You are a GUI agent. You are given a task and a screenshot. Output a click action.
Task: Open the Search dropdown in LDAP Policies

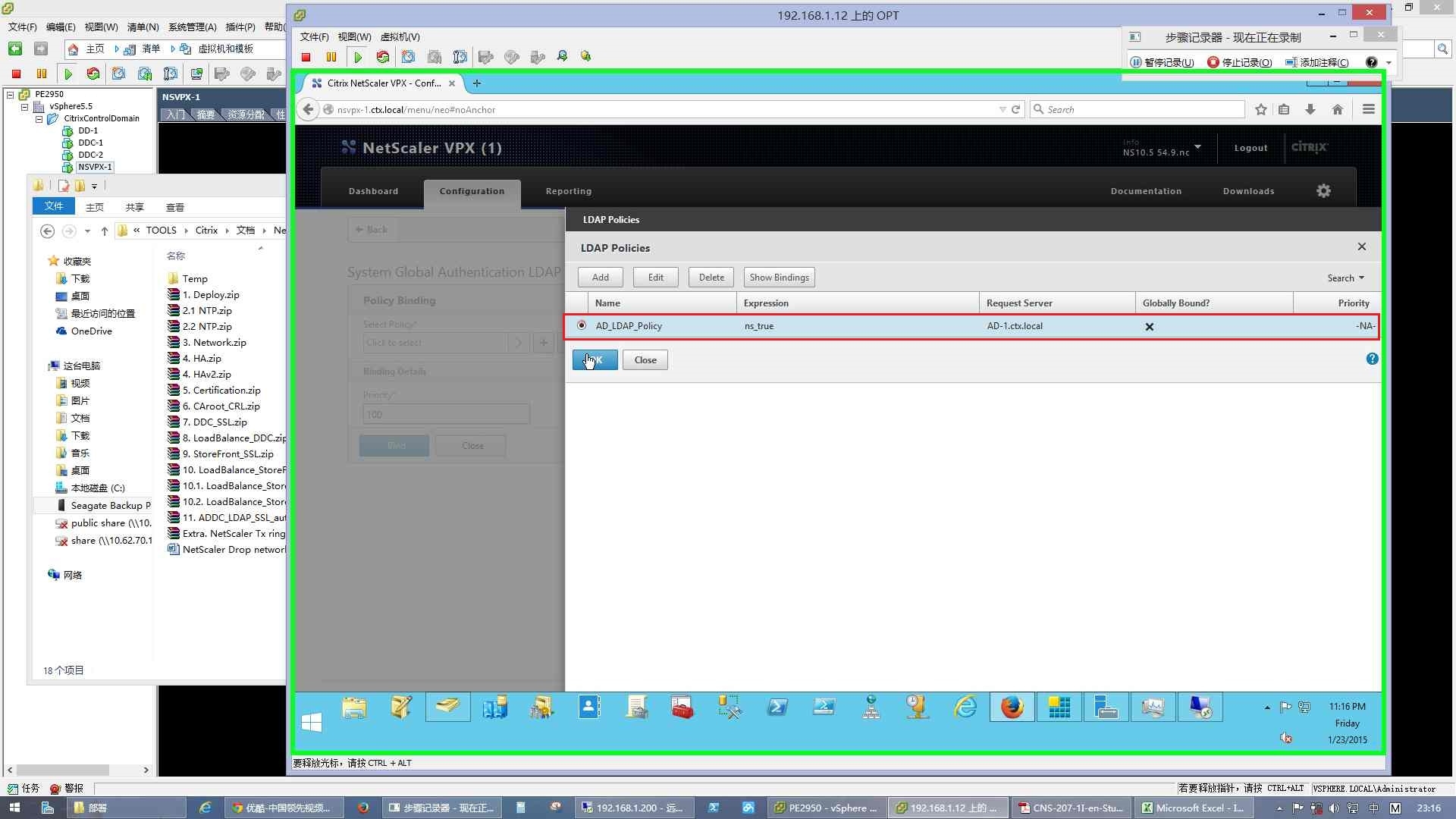click(x=1345, y=278)
